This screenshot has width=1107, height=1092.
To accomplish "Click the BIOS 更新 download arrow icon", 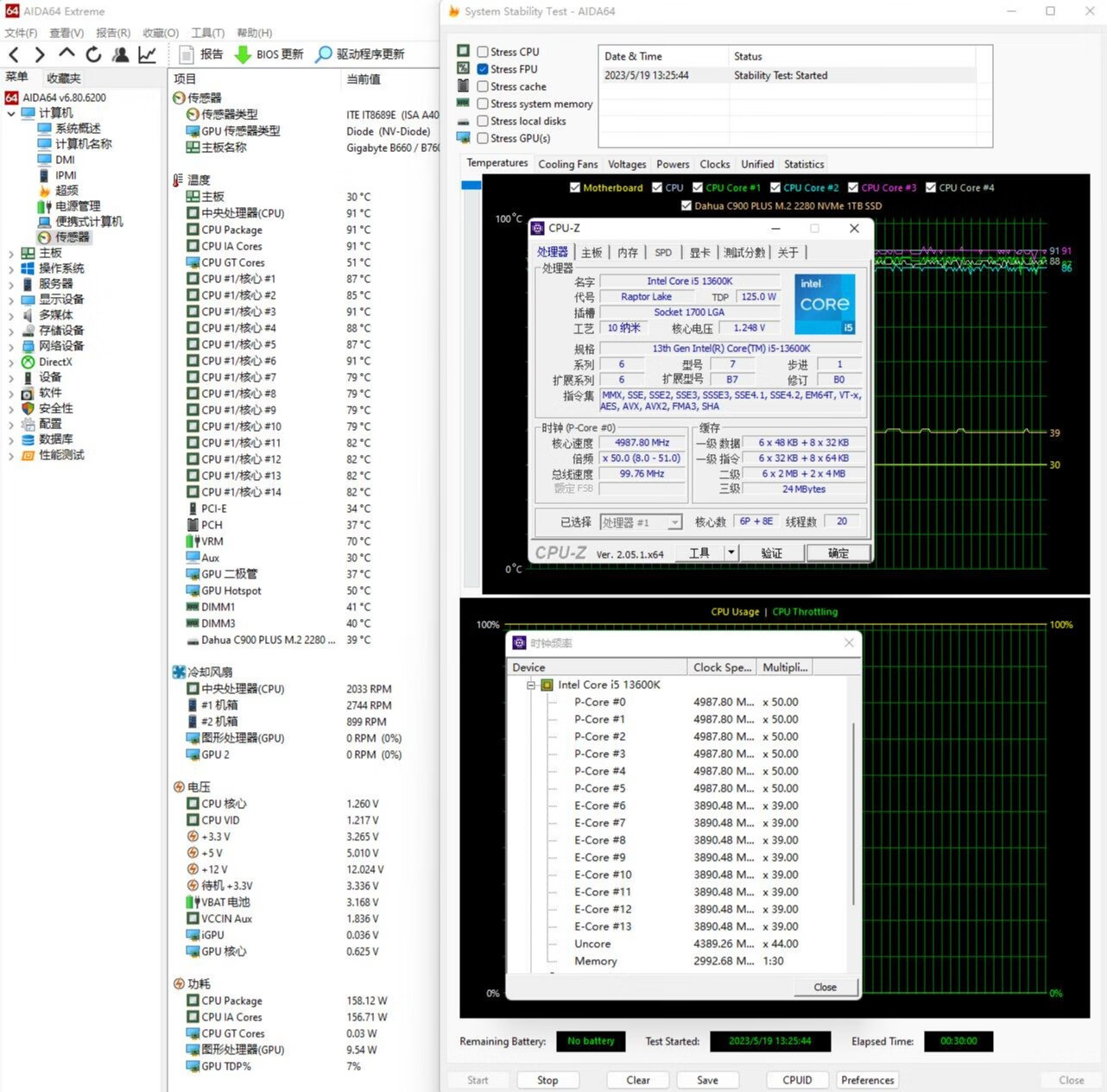I will [243, 54].
